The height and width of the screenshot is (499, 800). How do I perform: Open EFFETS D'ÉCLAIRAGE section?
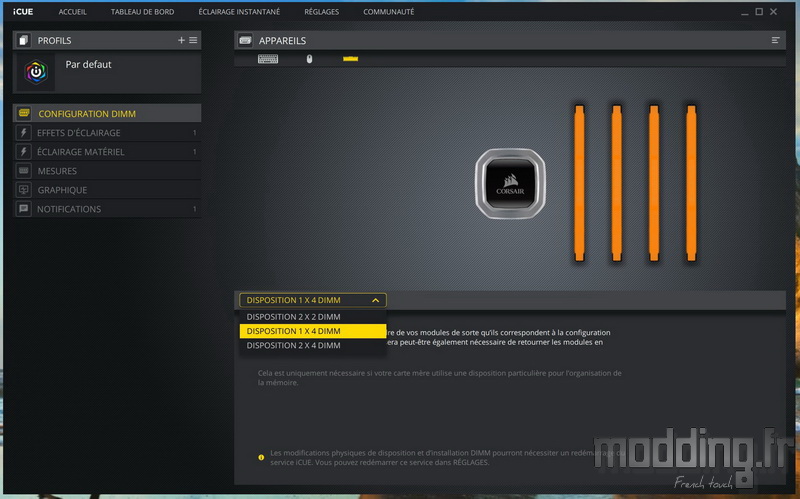107,133
